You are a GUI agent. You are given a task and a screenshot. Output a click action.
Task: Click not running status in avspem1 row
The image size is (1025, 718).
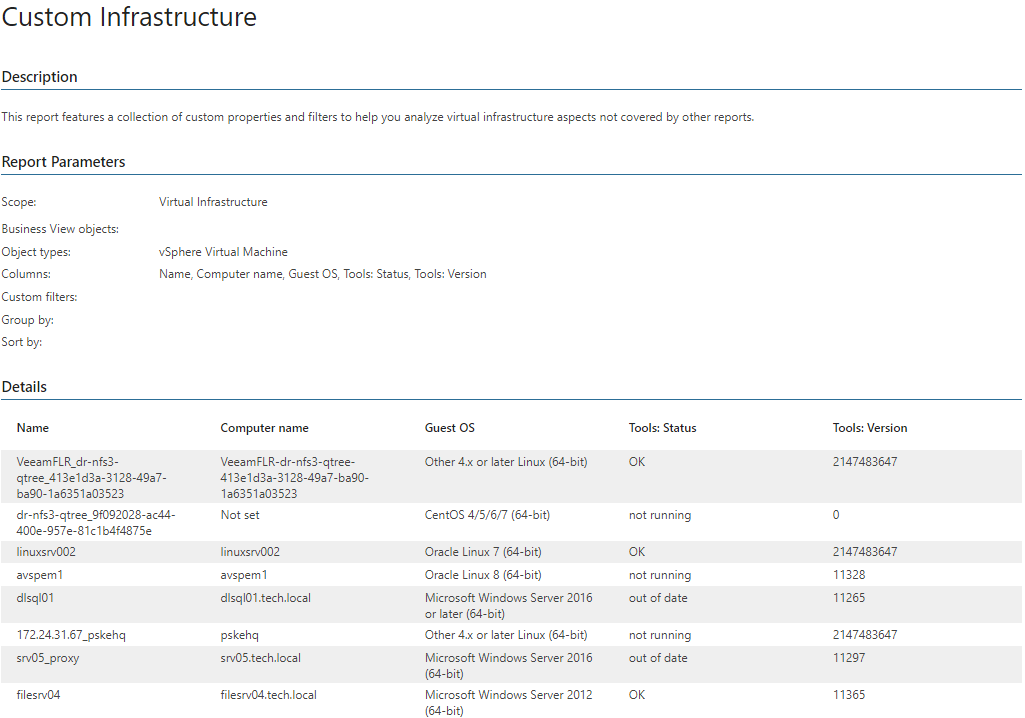(x=660, y=575)
